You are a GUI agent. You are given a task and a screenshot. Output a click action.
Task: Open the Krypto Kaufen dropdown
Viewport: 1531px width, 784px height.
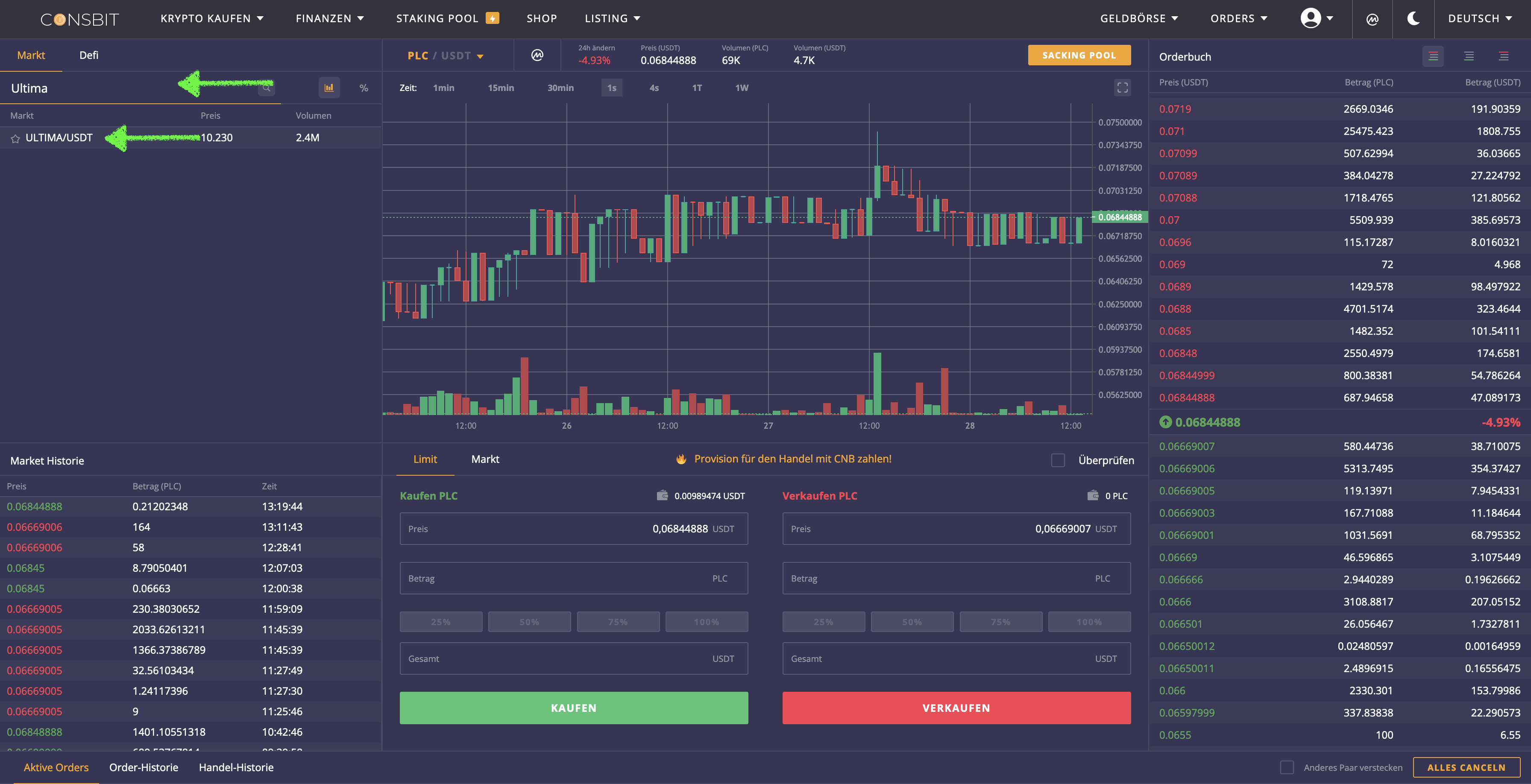point(211,18)
